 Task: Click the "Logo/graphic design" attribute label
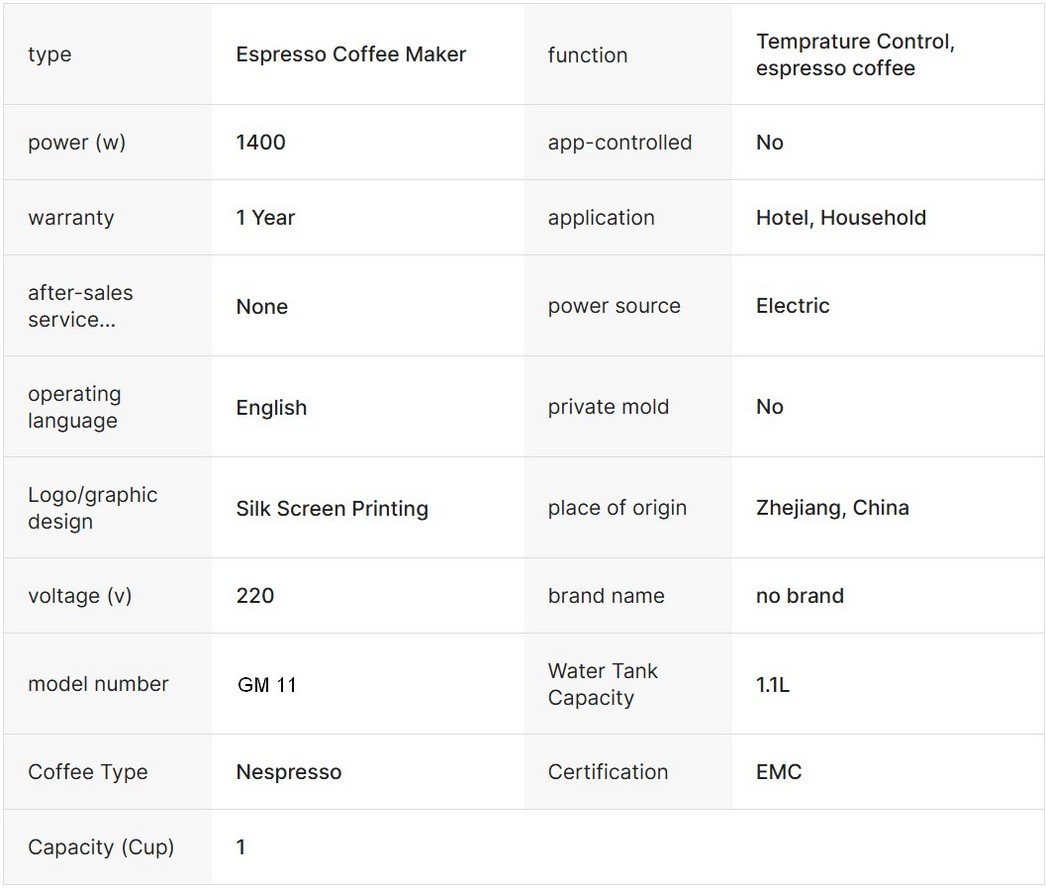point(93,508)
